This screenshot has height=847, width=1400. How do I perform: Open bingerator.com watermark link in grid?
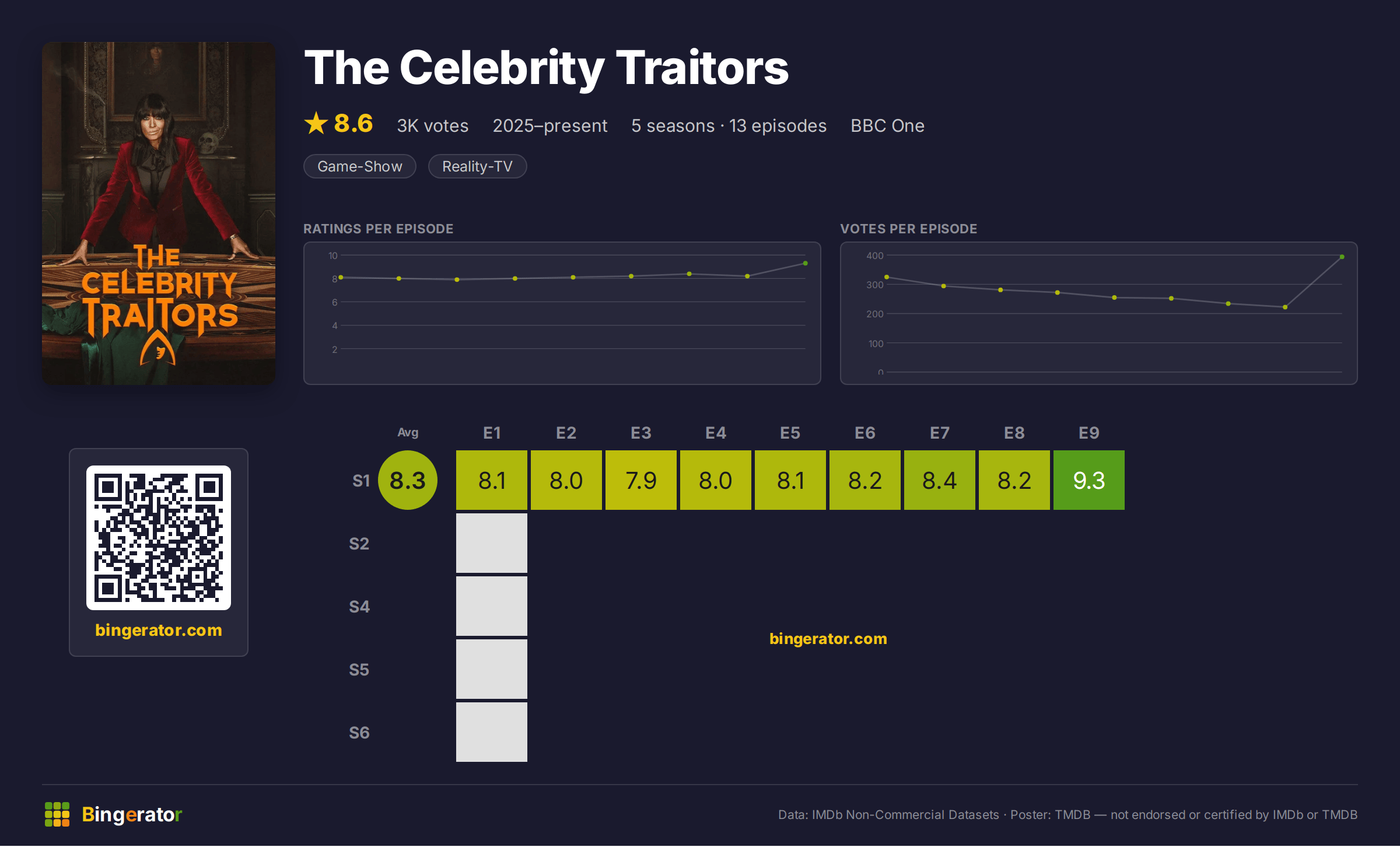[x=828, y=639]
